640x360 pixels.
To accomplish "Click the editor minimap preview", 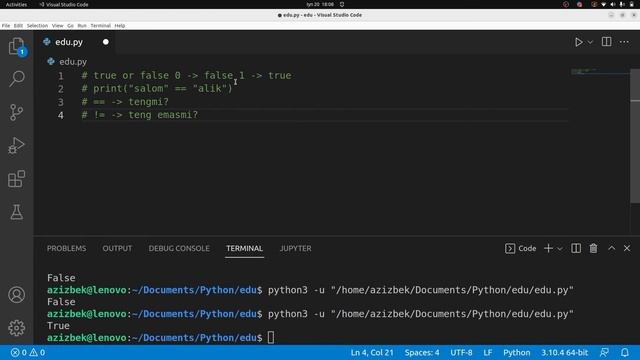I will [599, 71].
